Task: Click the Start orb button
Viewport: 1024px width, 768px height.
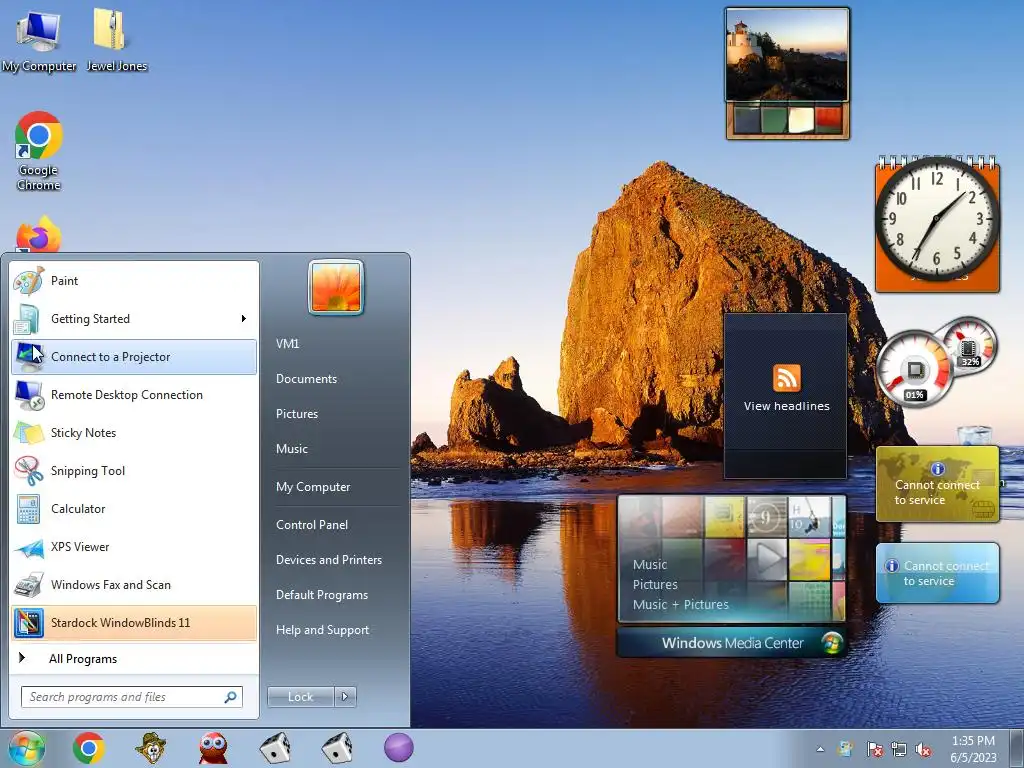Action: [27, 748]
